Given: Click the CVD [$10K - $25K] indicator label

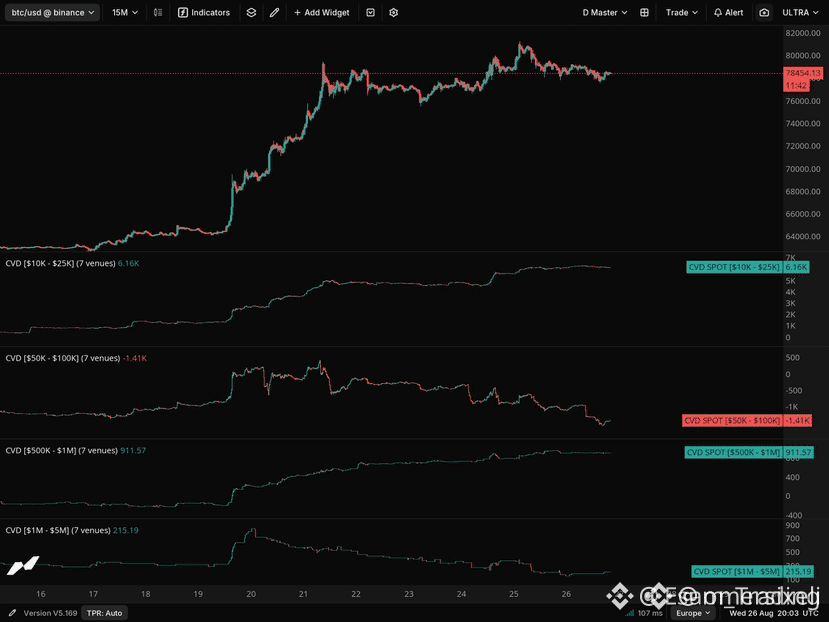Looking at the screenshot, I should [x=60, y=263].
